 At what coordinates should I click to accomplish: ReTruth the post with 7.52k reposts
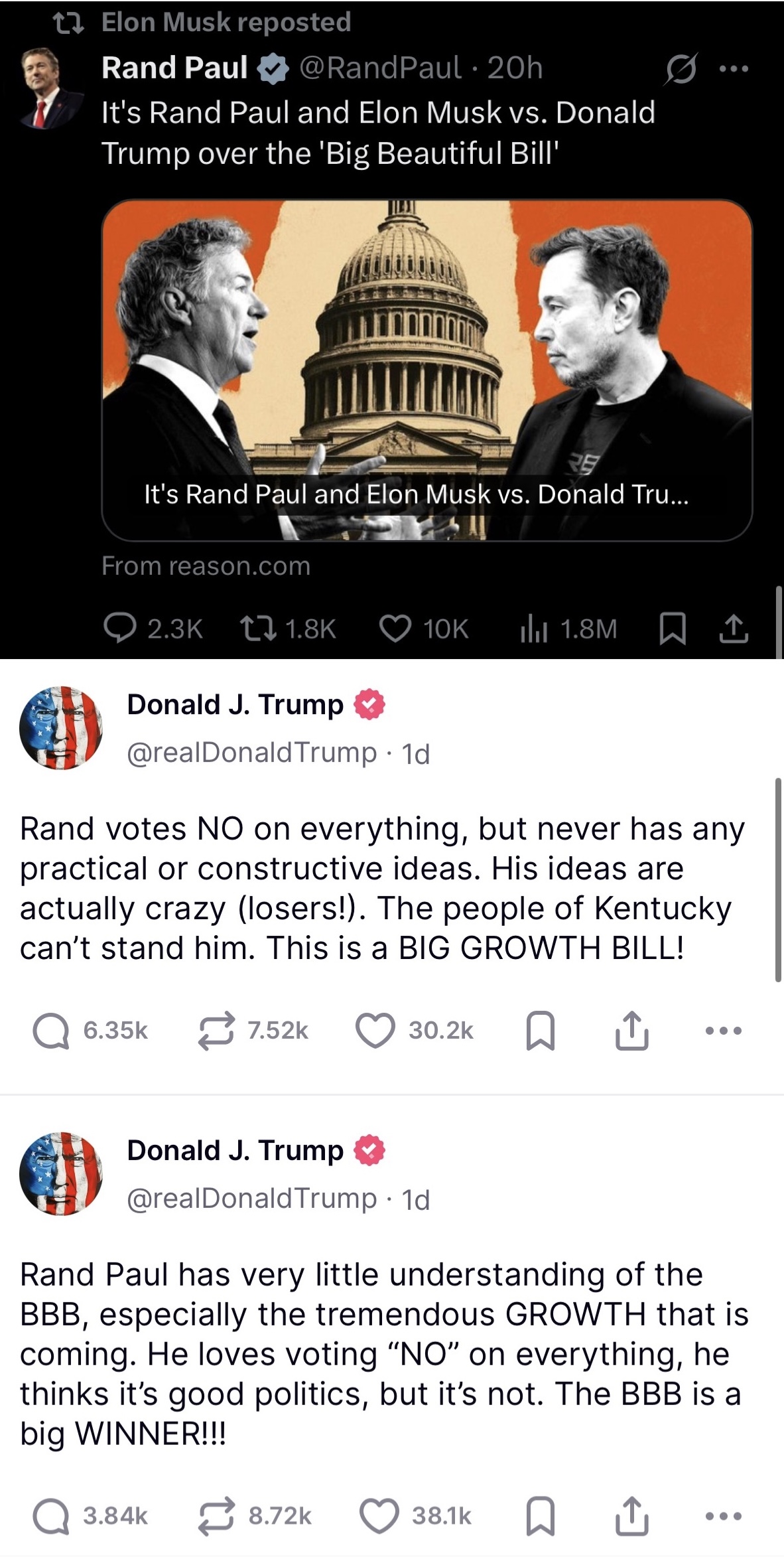(x=216, y=1031)
